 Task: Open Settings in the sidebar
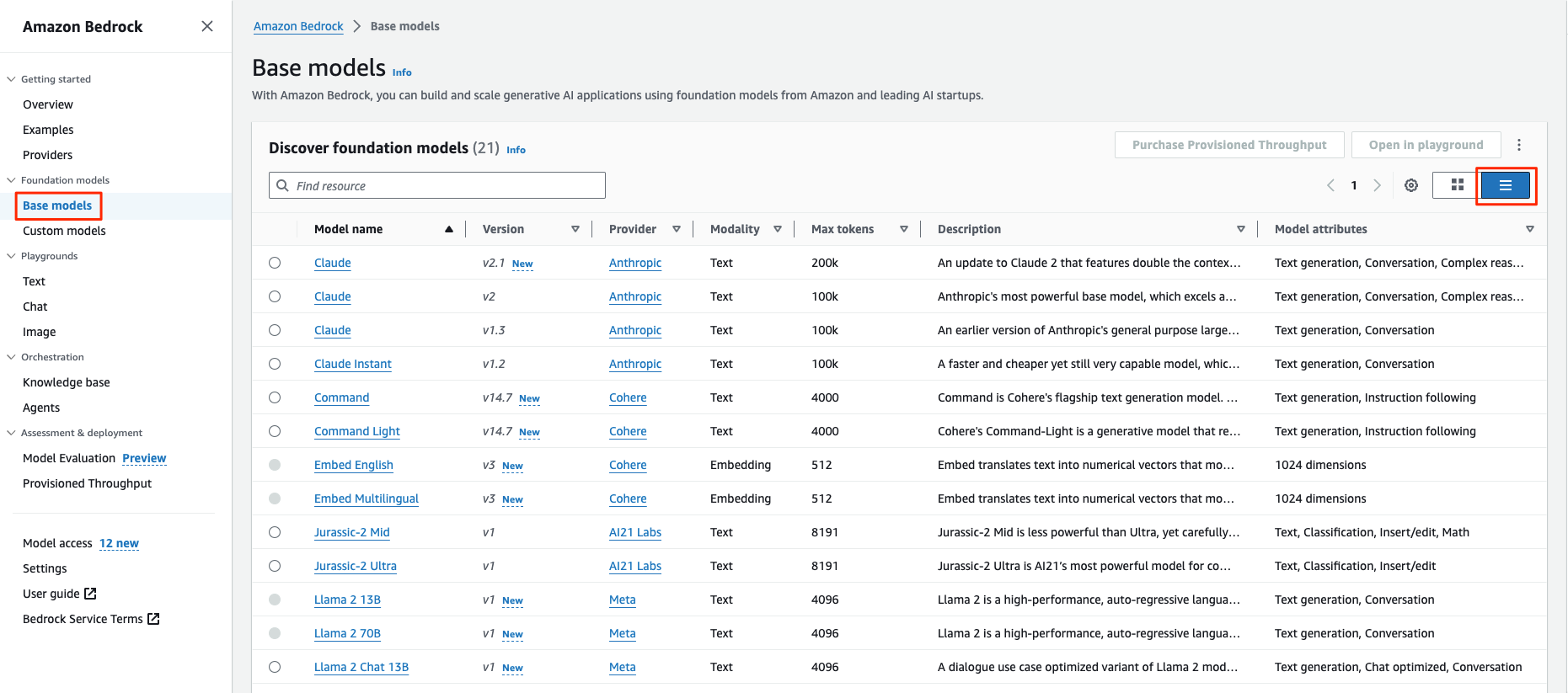point(45,568)
